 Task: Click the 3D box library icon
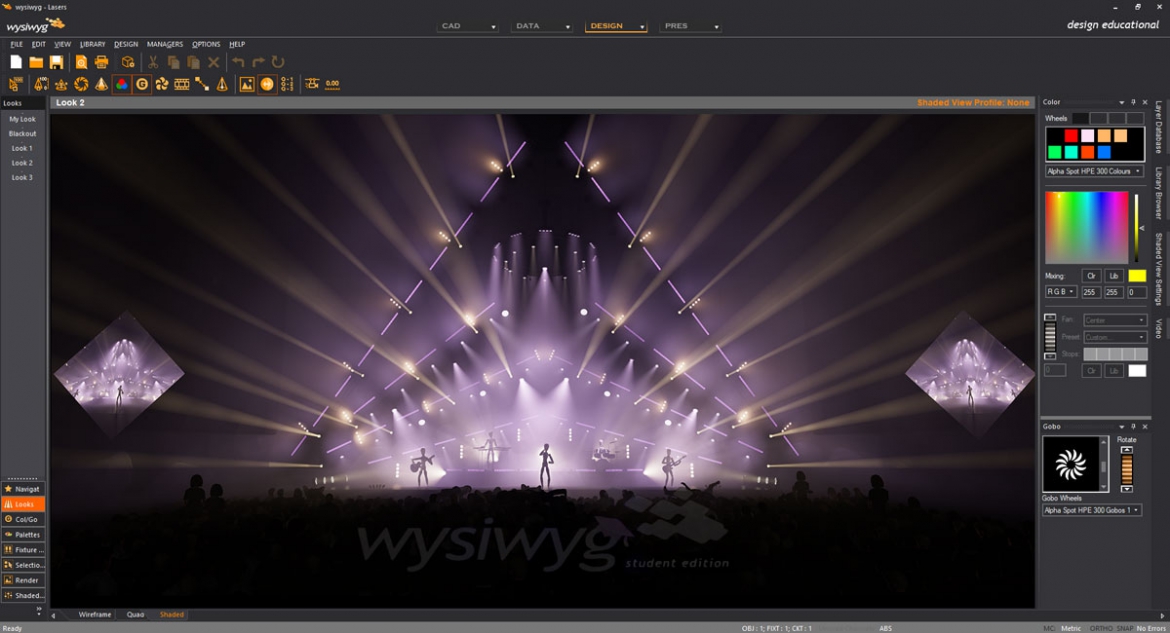click(x=128, y=62)
